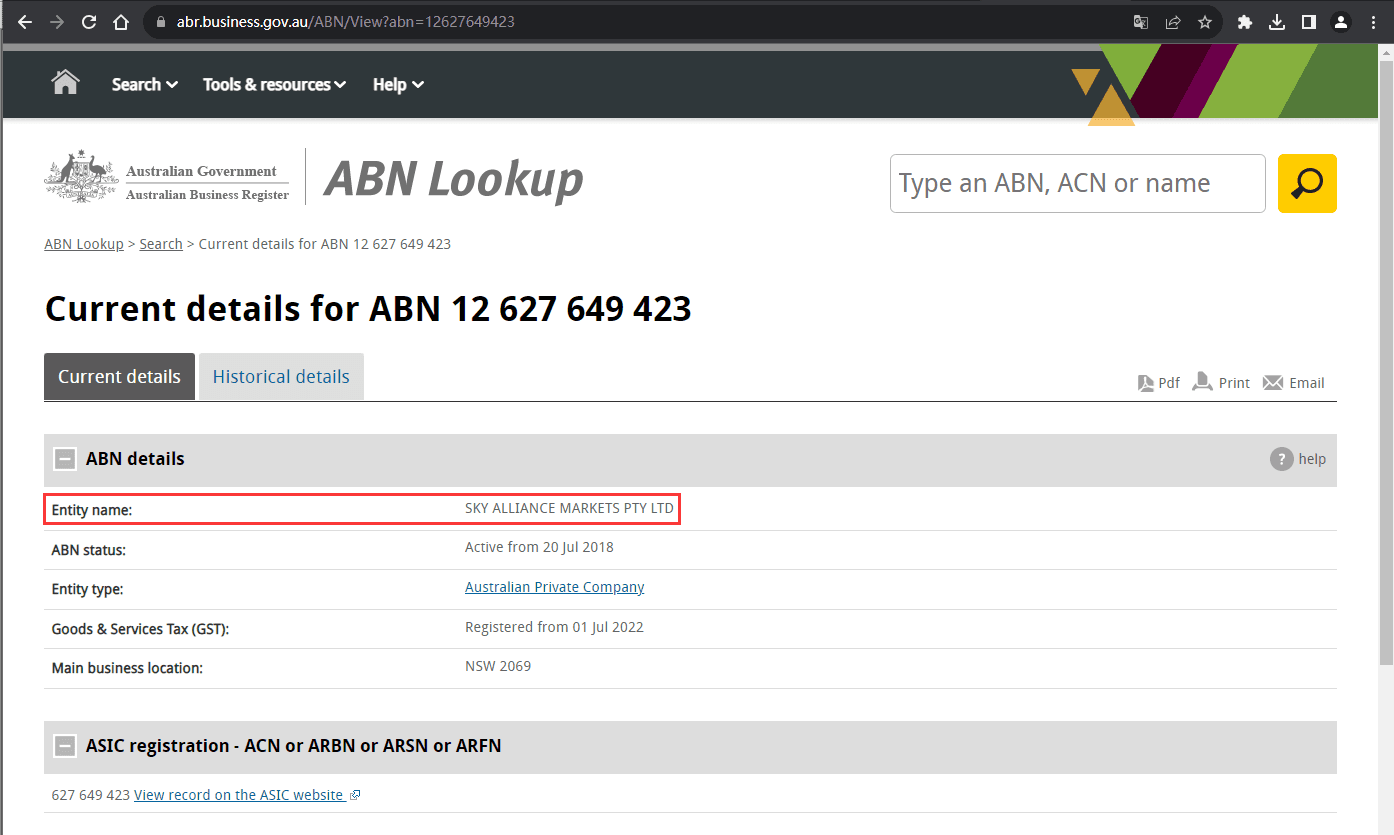1394x835 pixels.
Task: Click Goods & Services Tax (GST) label
Action: (x=141, y=629)
